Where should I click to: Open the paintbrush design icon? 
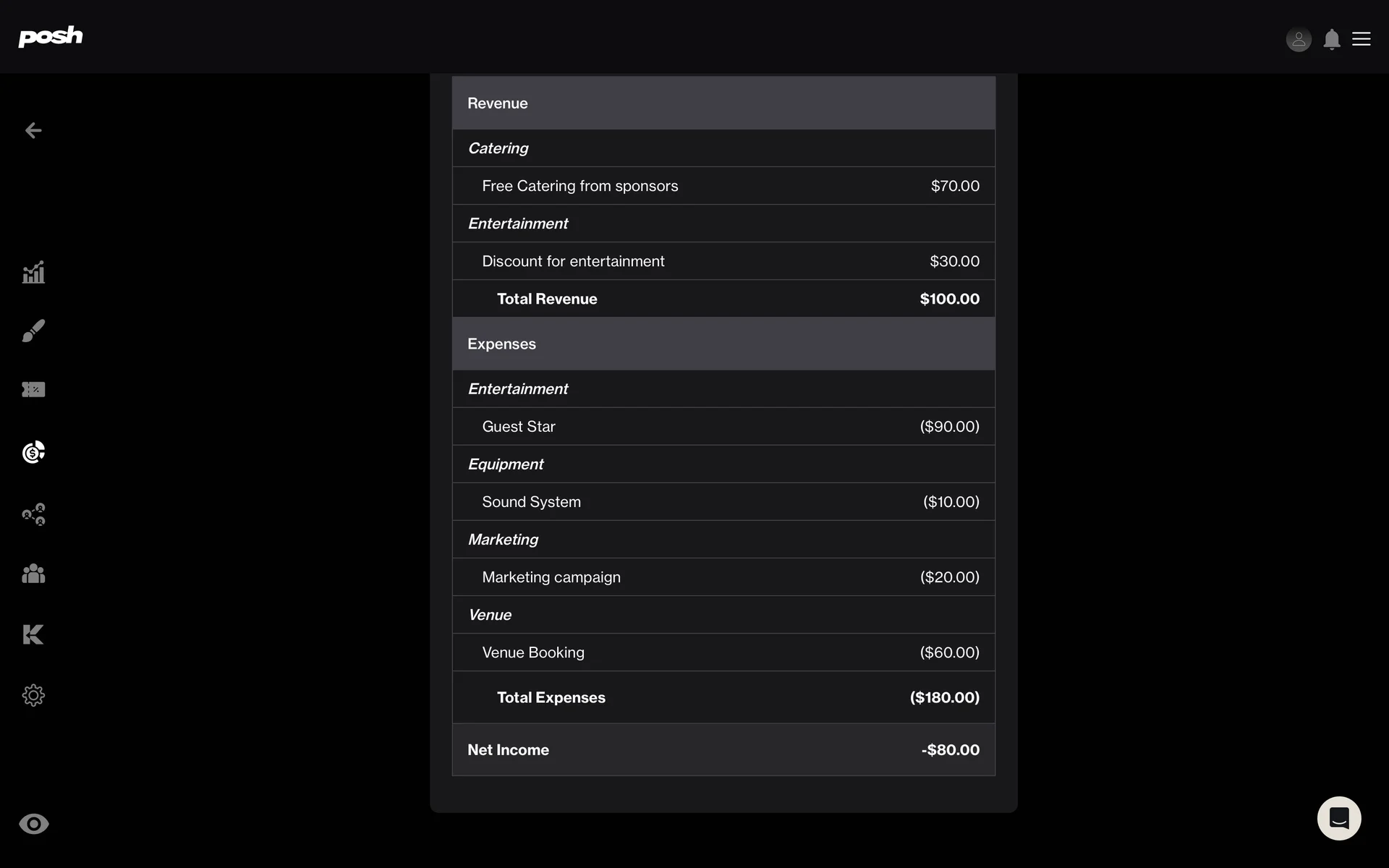33,331
